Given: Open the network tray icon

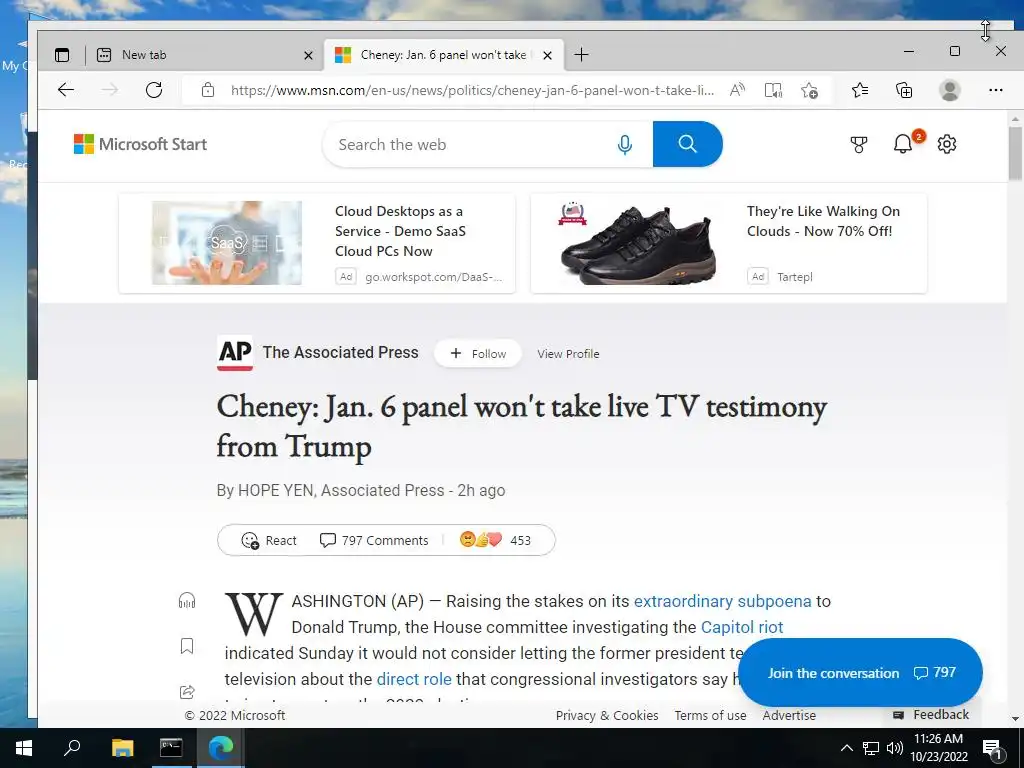Looking at the screenshot, I should [x=871, y=748].
